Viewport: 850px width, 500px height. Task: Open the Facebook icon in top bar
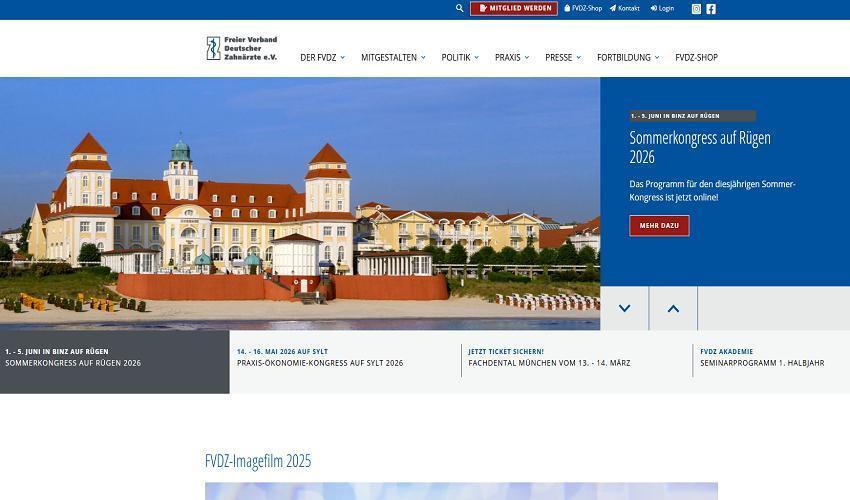pos(711,9)
